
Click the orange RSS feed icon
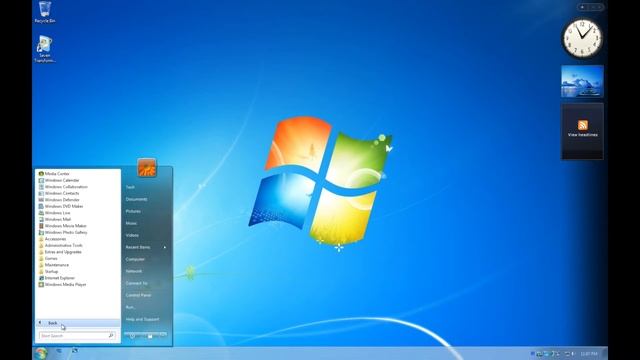(582, 125)
